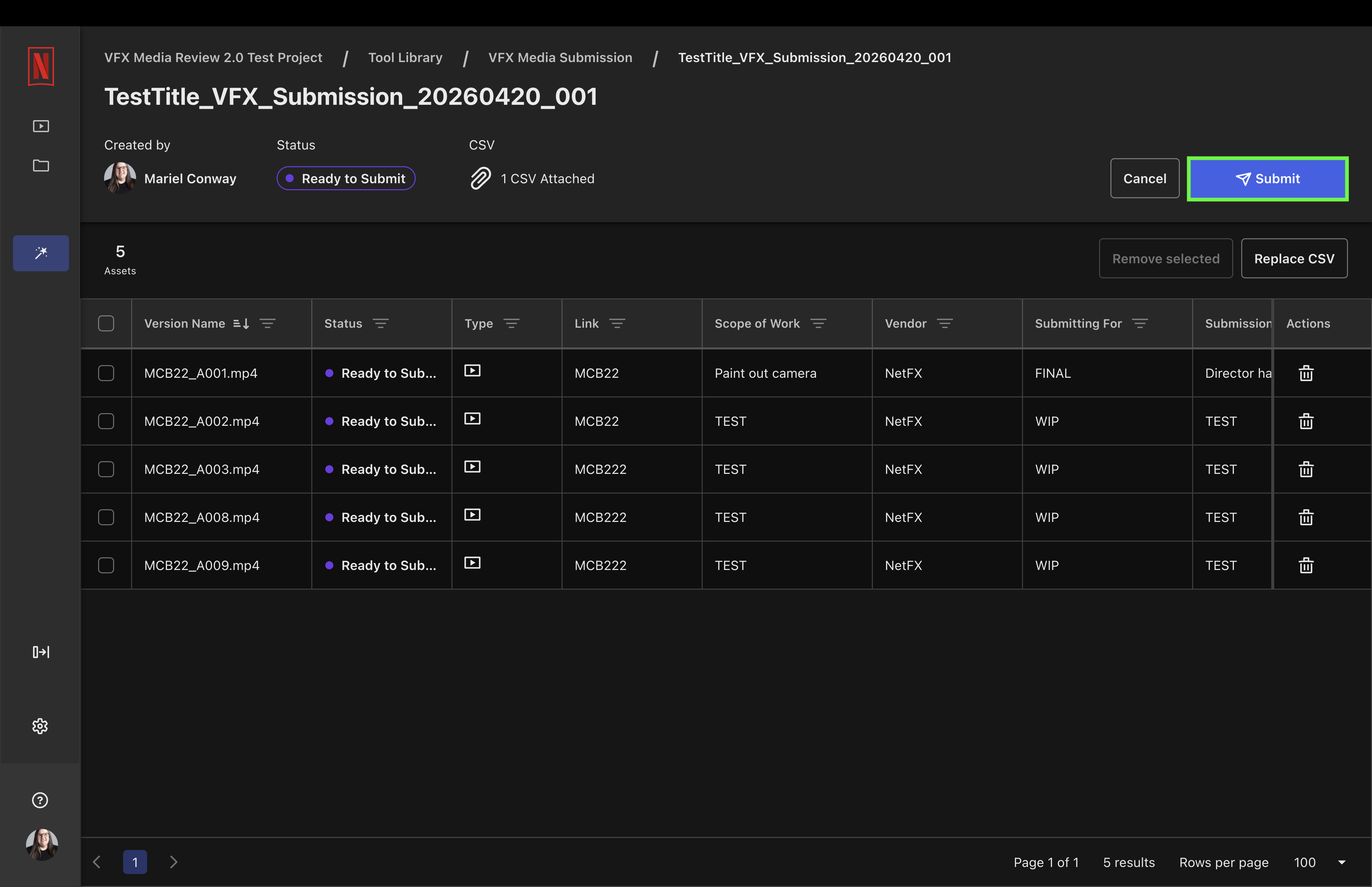The height and width of the screenshot is (887, 1372).
Task: Select the magic wand tool library icon
Action: 41,253
